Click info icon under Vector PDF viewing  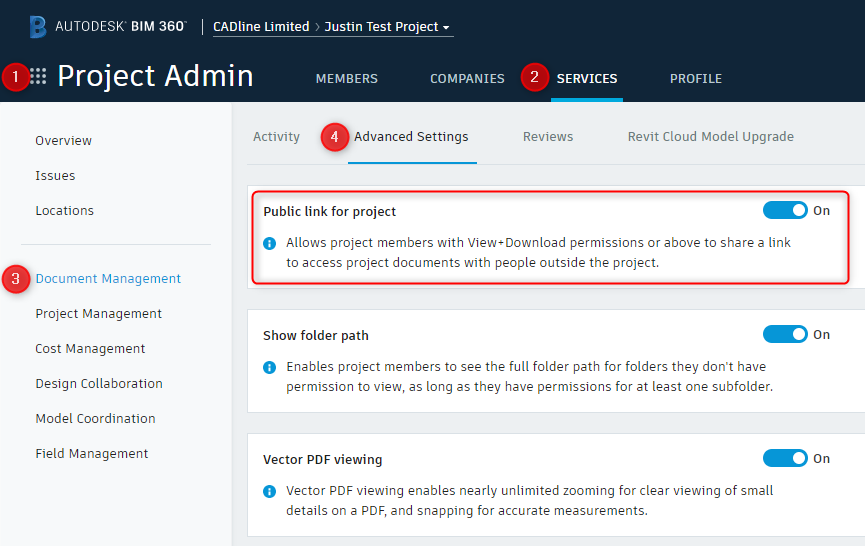(x=269, y=491)
